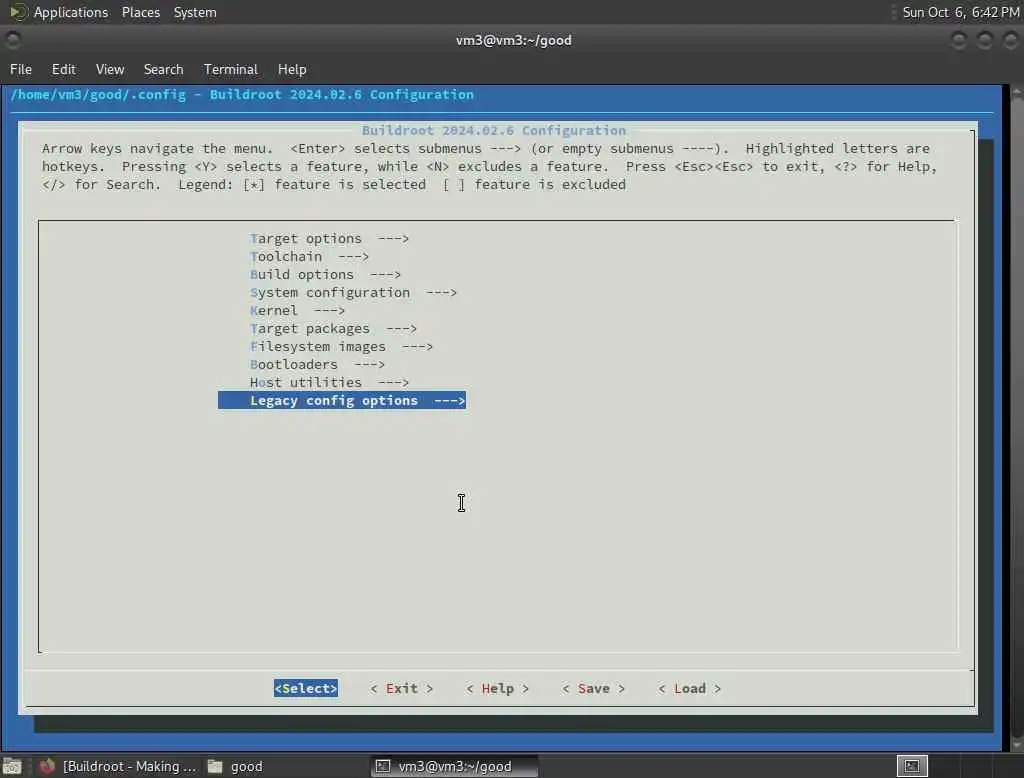This screenshot has height=778, width=1024.
Task: Open Kernel submenu
Action: tap(297, 310)
